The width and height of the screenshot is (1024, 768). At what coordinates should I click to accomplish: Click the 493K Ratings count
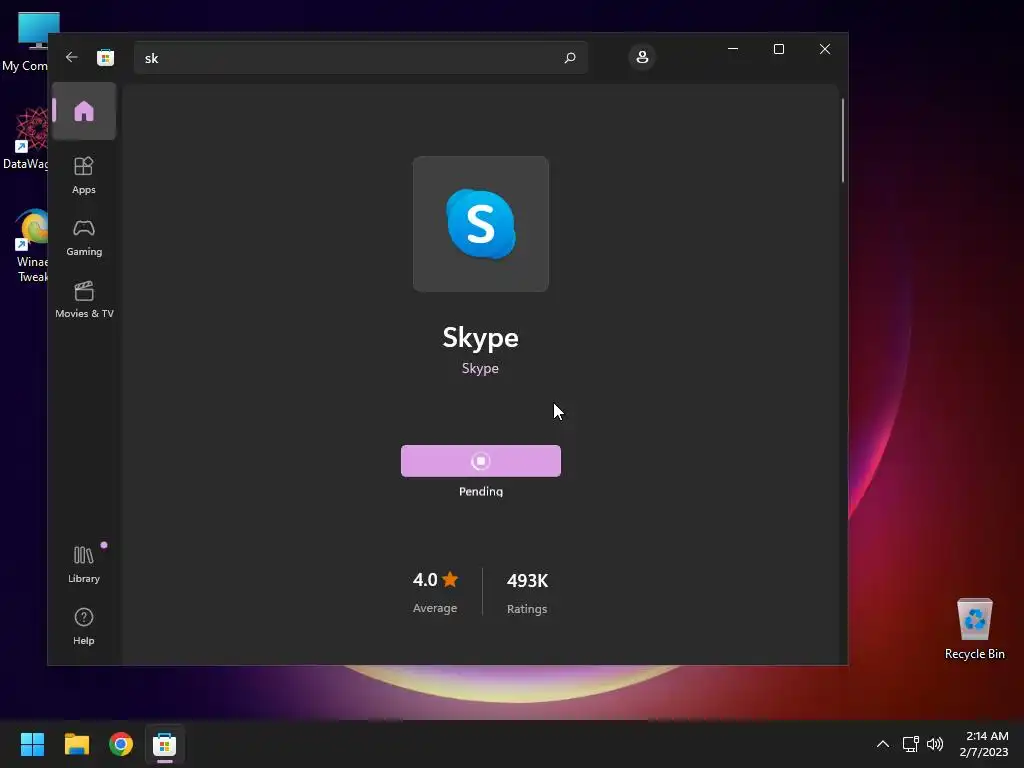point(527,593)
